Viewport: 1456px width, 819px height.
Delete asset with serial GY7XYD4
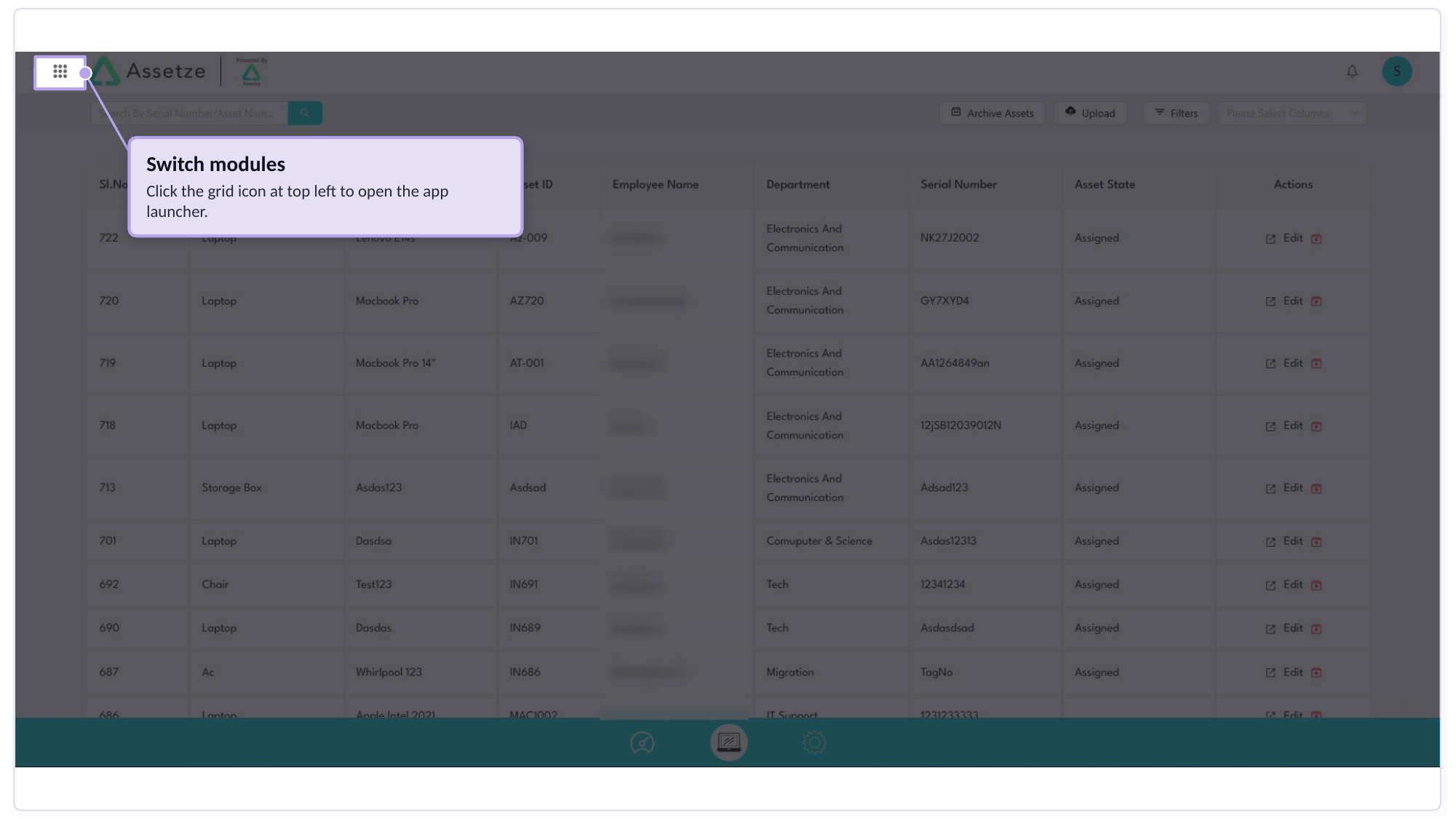click(x=1316, y=301)
